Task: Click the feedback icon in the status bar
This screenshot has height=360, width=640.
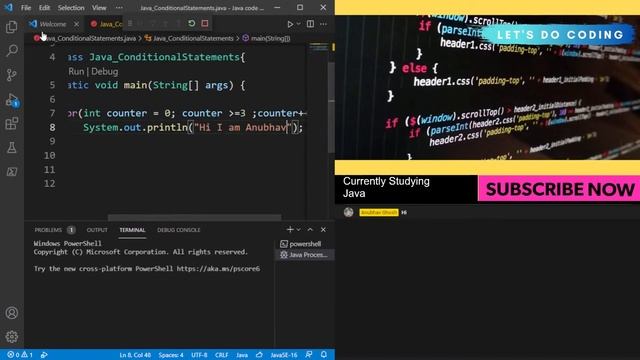Action: tap(309, 355)
